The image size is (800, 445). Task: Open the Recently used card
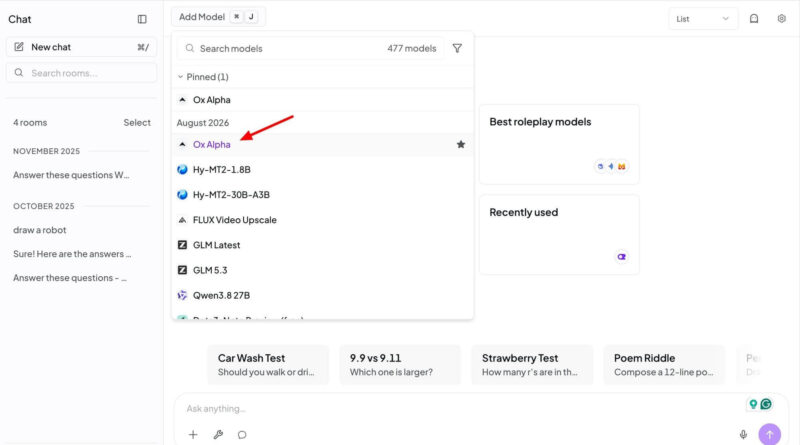[559, 235]
